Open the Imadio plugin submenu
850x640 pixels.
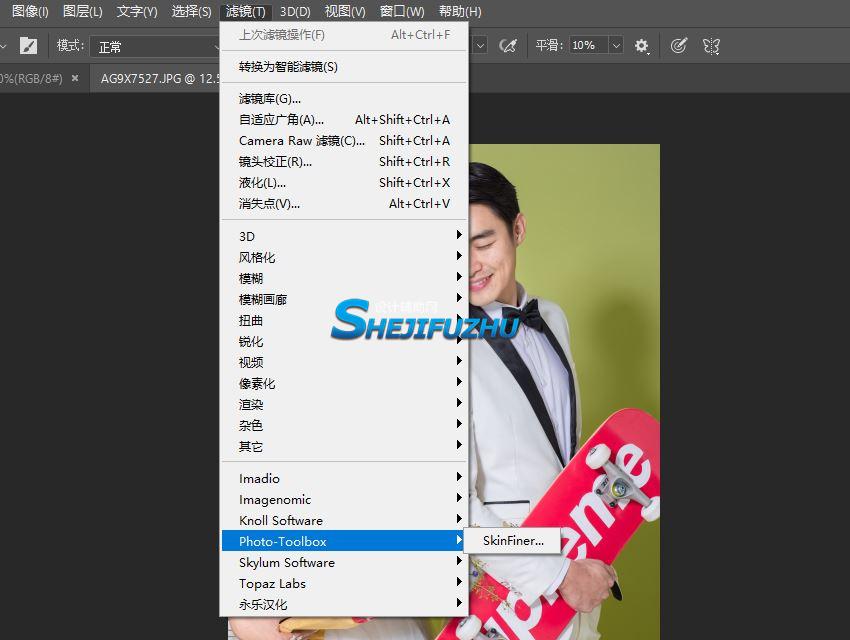[344, 479]
